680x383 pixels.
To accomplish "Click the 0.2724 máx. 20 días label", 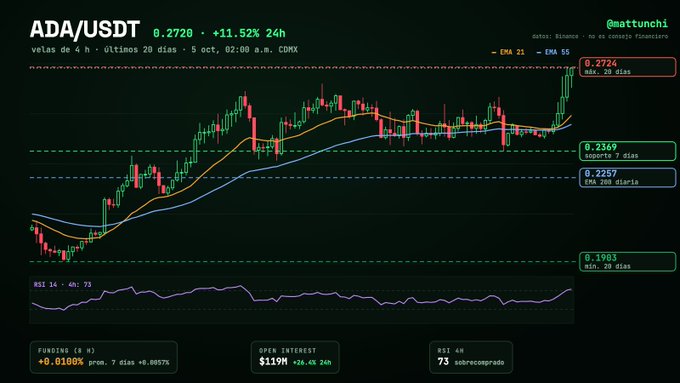I will (628, 67).
